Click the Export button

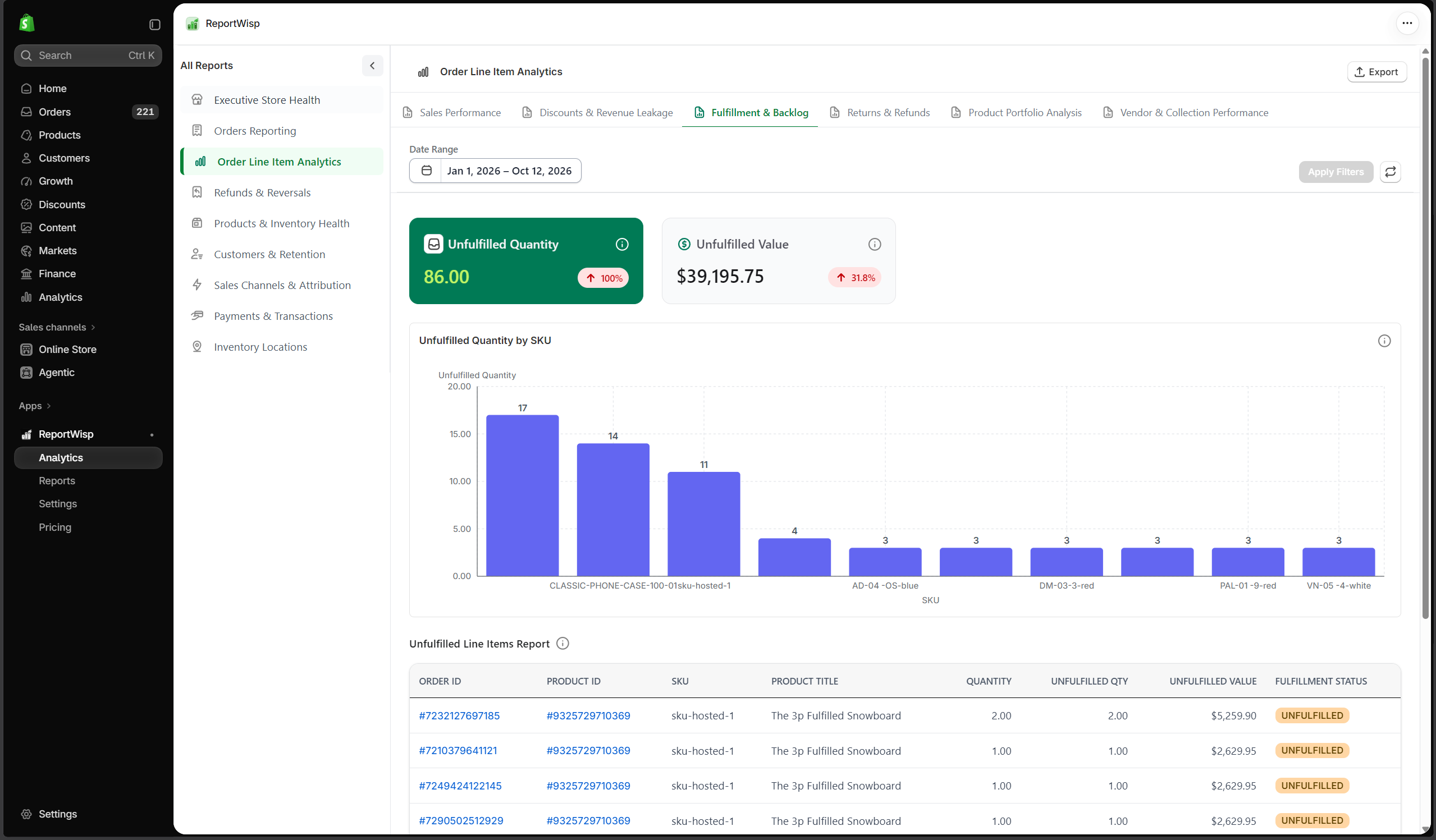pyautogui.click(x=1376, y=72)
